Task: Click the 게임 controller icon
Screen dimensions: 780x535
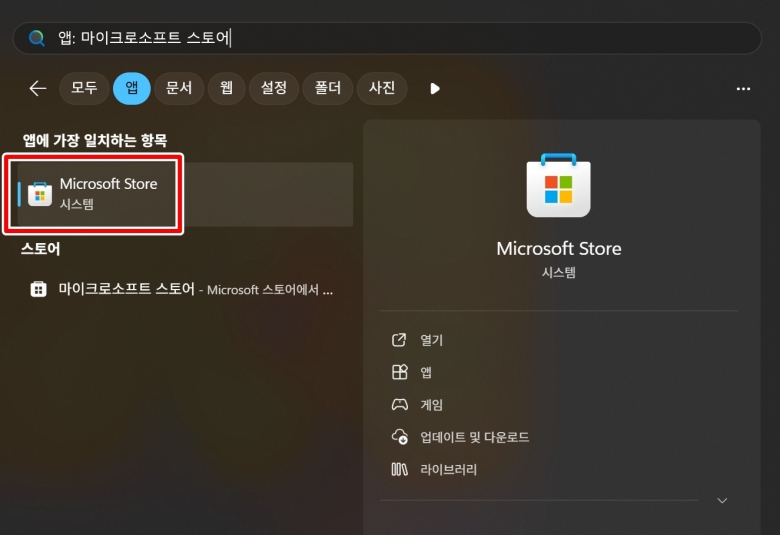Action: tap(399, 405)
